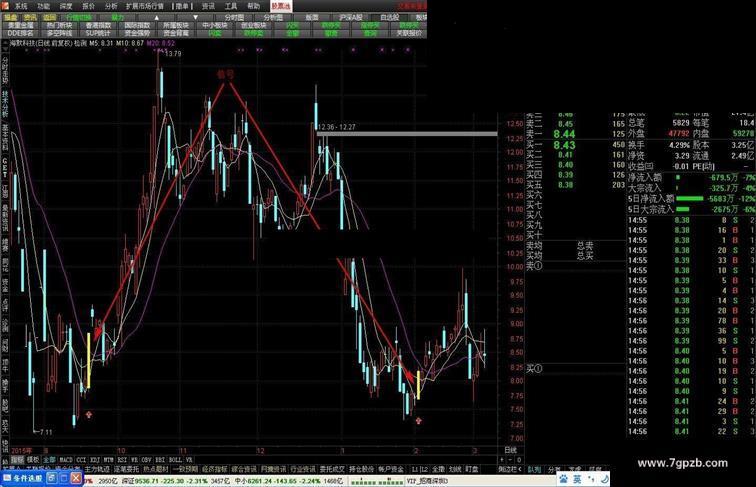Open the 报价 menu
Screen dimensions: 756x487
pyautogui.click(x=89, y=6)
